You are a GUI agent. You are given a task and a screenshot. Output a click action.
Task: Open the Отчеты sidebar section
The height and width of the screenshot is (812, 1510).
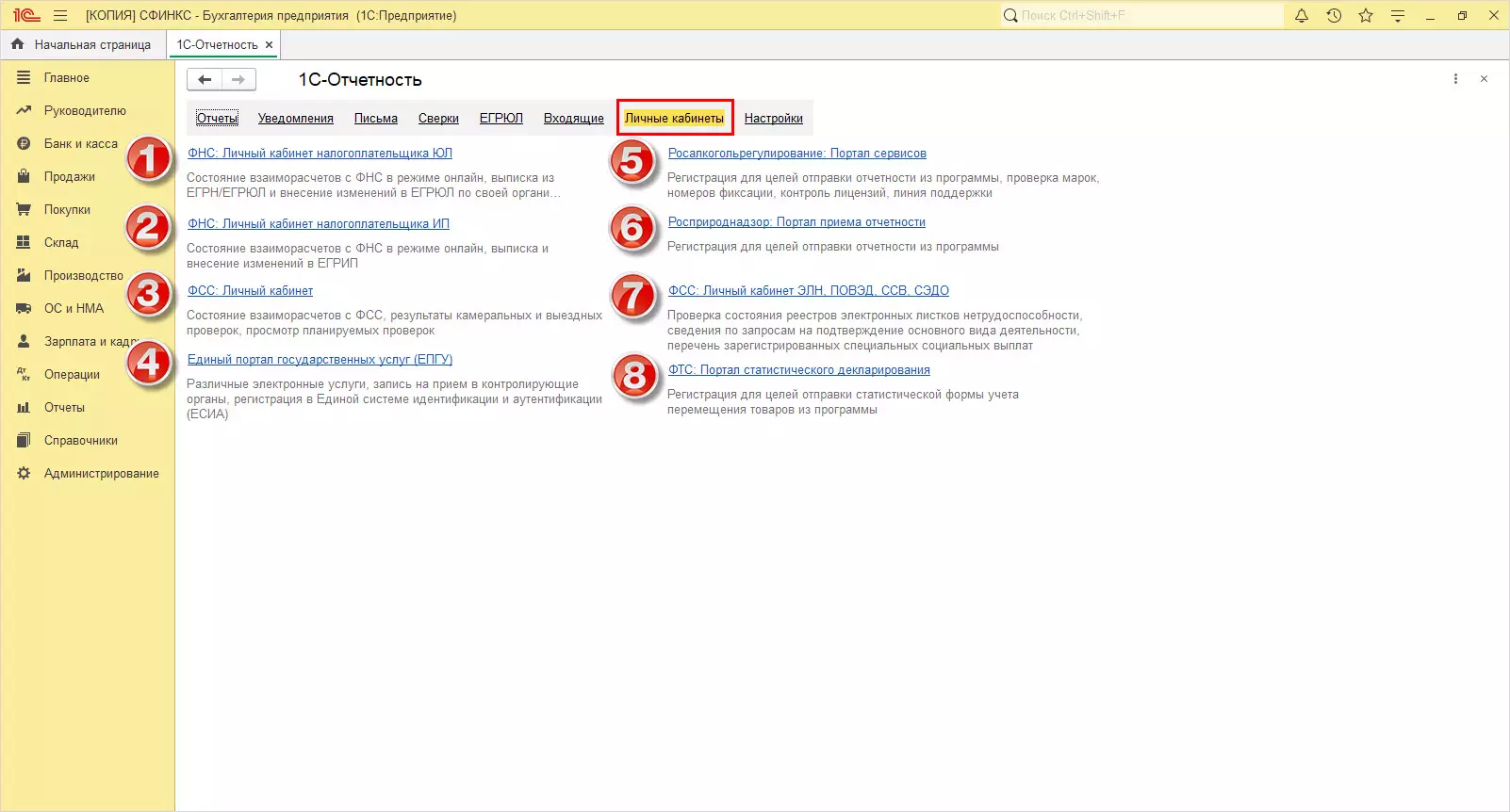tap(64, 408)
